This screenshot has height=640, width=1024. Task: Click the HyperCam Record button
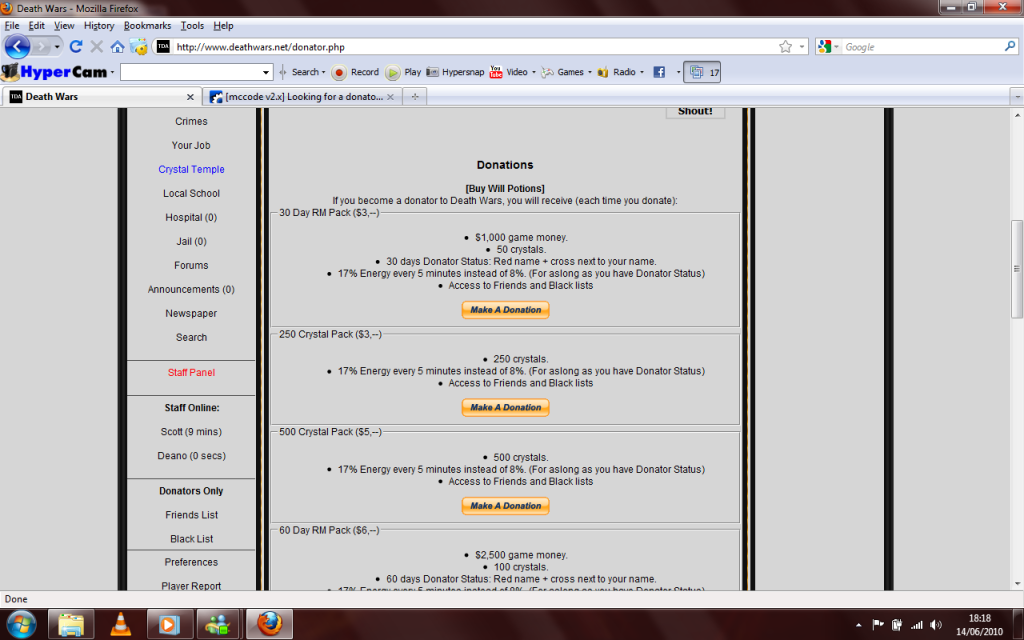point(356,72)
